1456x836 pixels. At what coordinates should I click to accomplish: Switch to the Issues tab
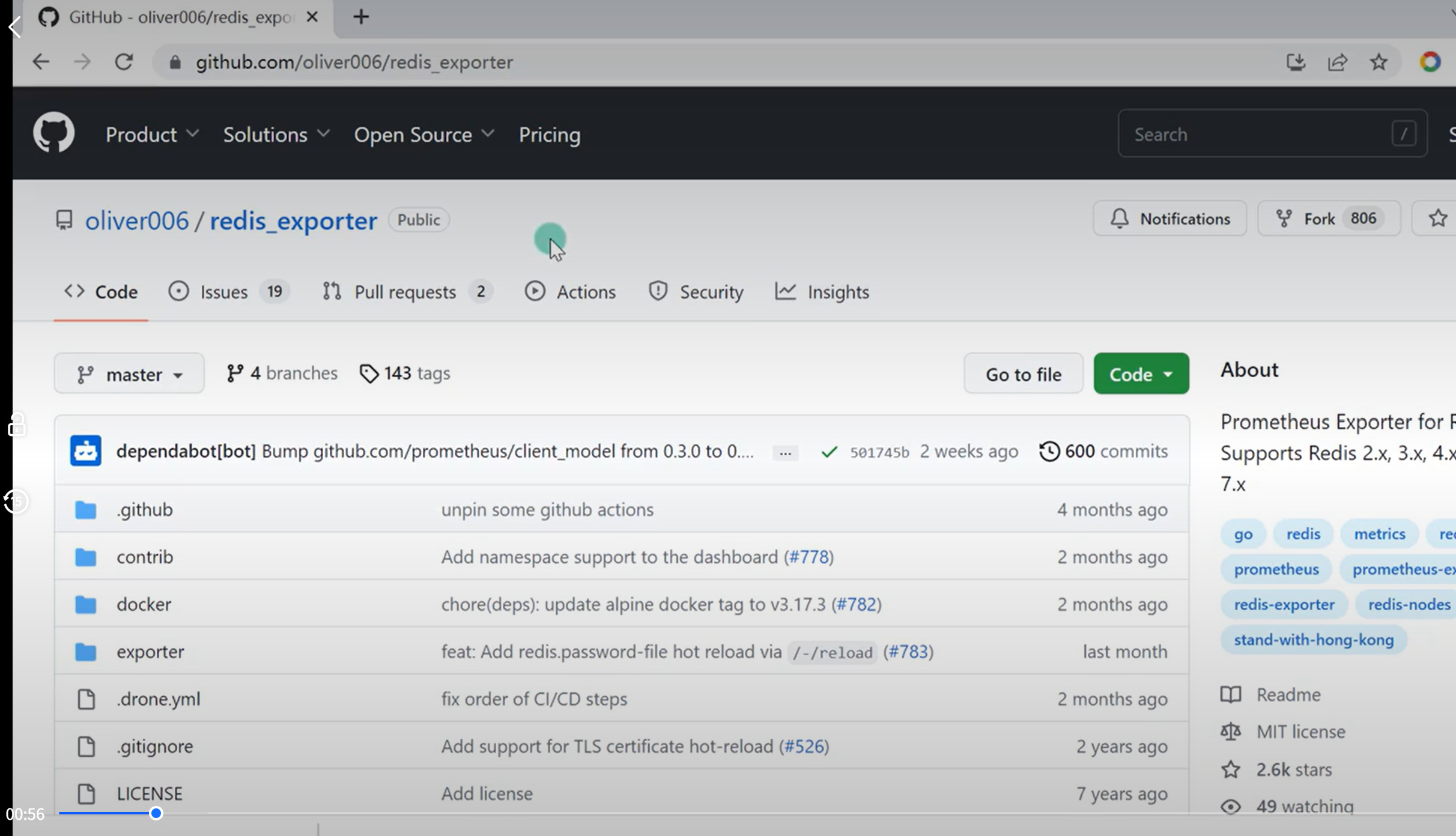(x=223, y=292)
